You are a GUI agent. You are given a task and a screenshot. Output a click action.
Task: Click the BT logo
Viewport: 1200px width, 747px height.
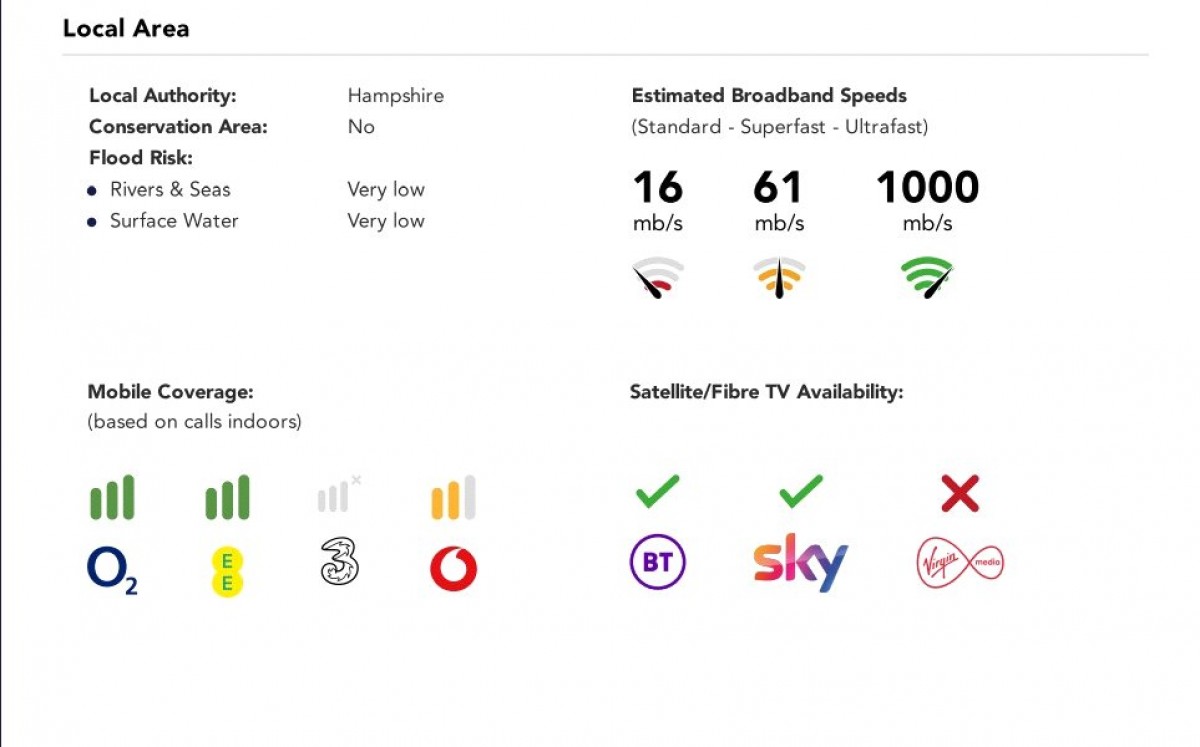coord(657,563)
